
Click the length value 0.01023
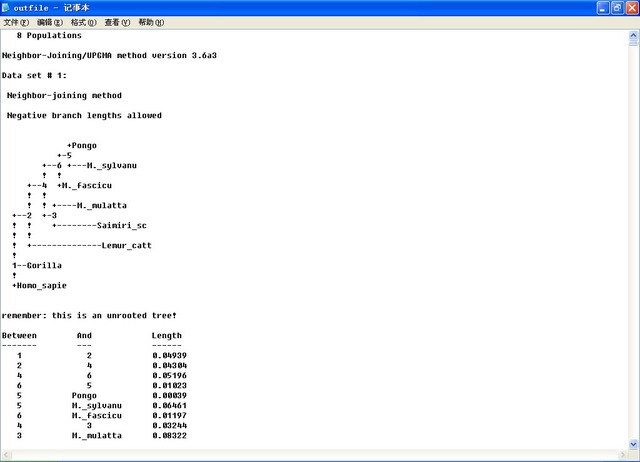click(x=169, y=386)
